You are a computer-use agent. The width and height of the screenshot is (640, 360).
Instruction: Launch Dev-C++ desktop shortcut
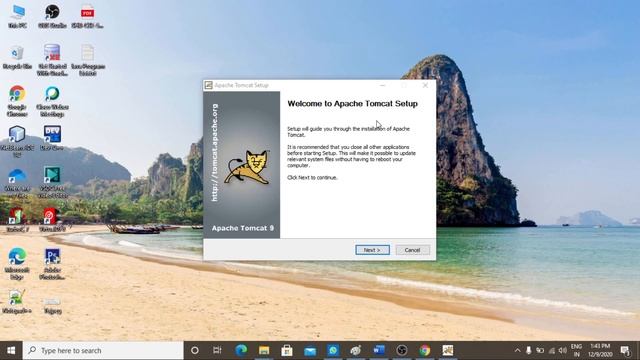52,138
